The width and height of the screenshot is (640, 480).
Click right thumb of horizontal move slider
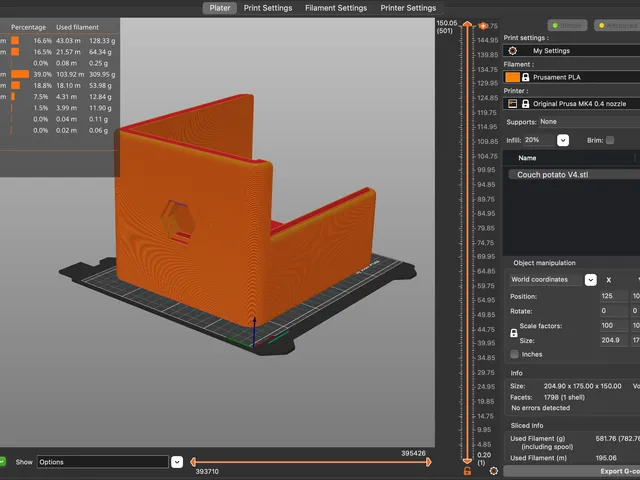click(429, 462)
